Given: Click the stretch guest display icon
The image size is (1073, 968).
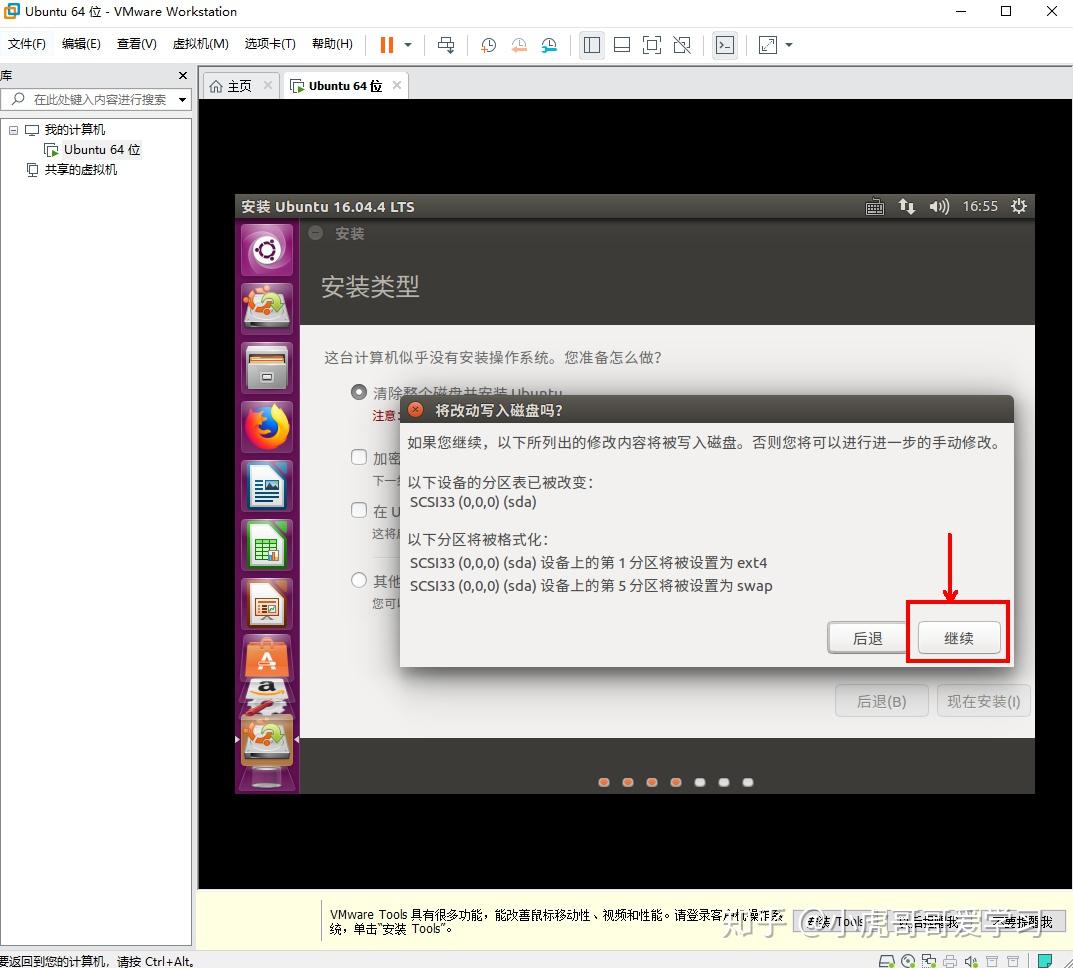Looking at the screenshot, I should click(768, 45).
